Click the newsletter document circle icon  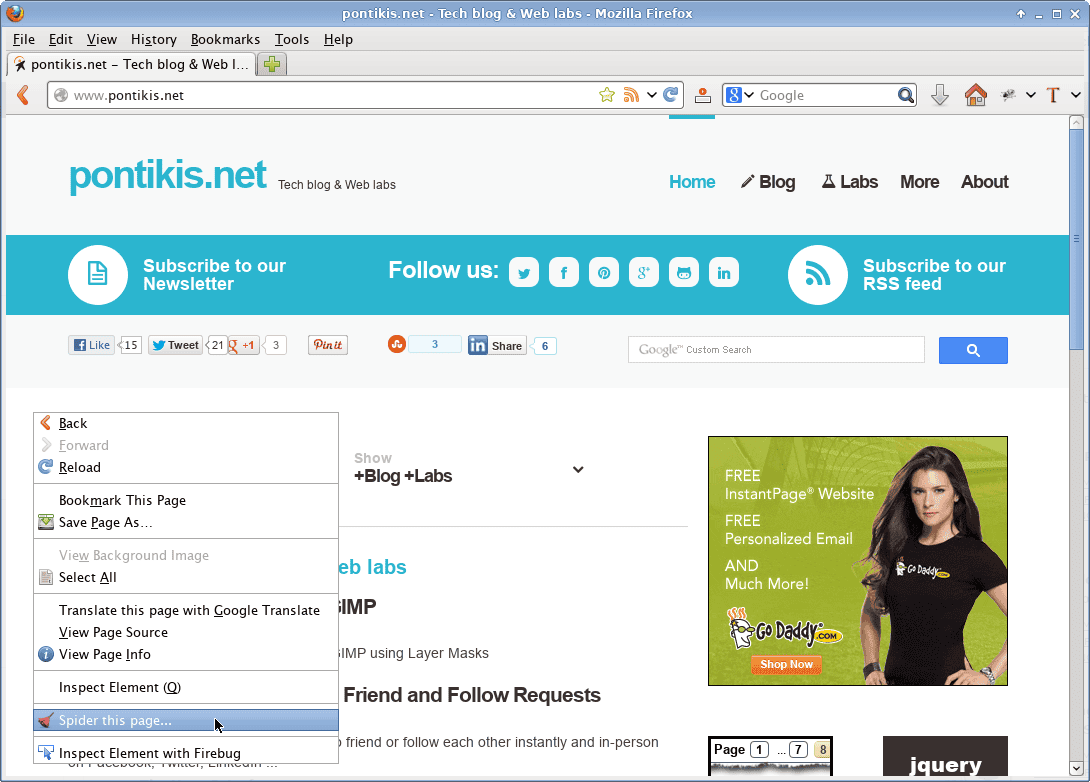(x=98, y=275)
